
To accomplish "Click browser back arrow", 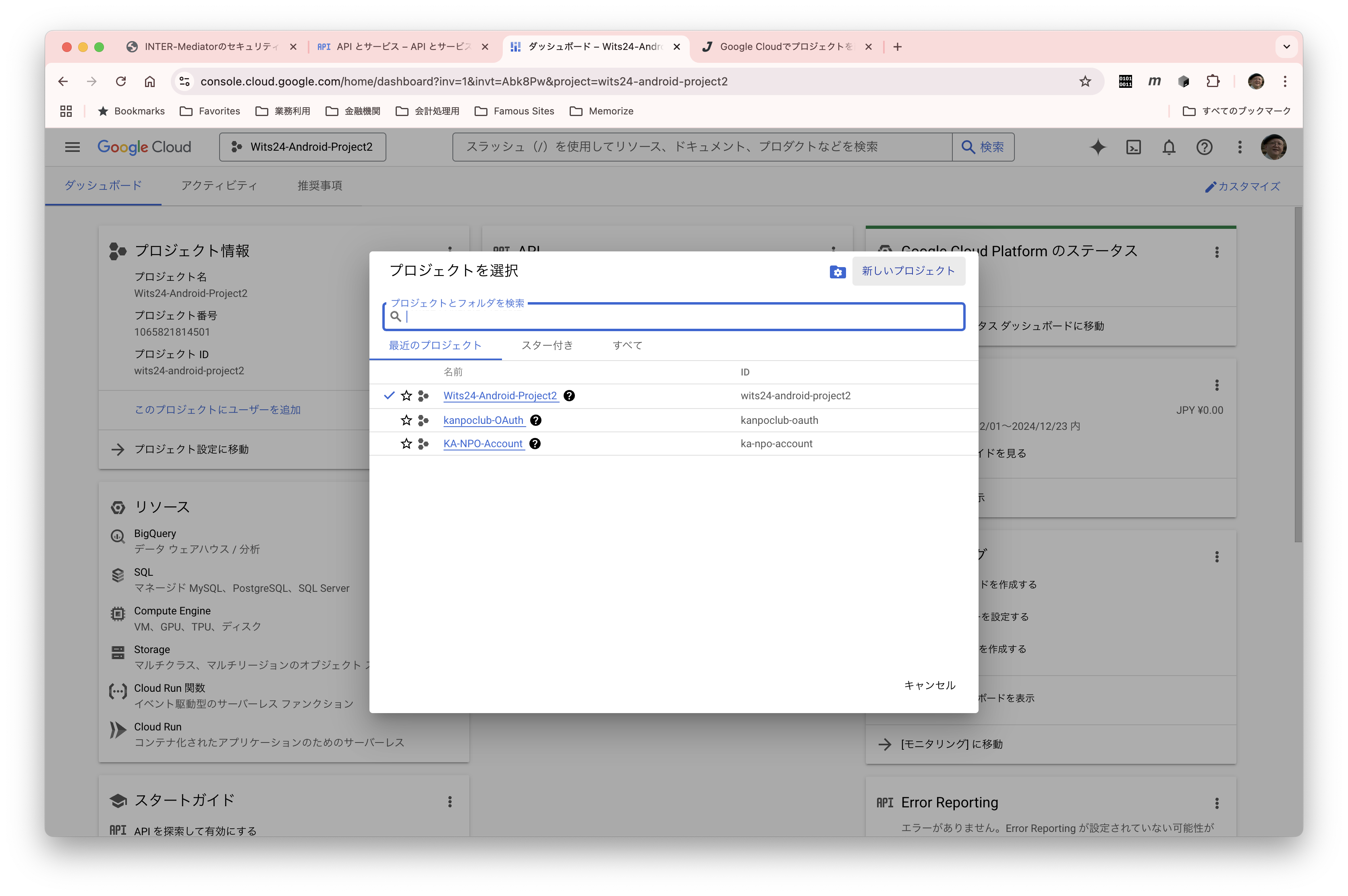I will tap(63, 81).
